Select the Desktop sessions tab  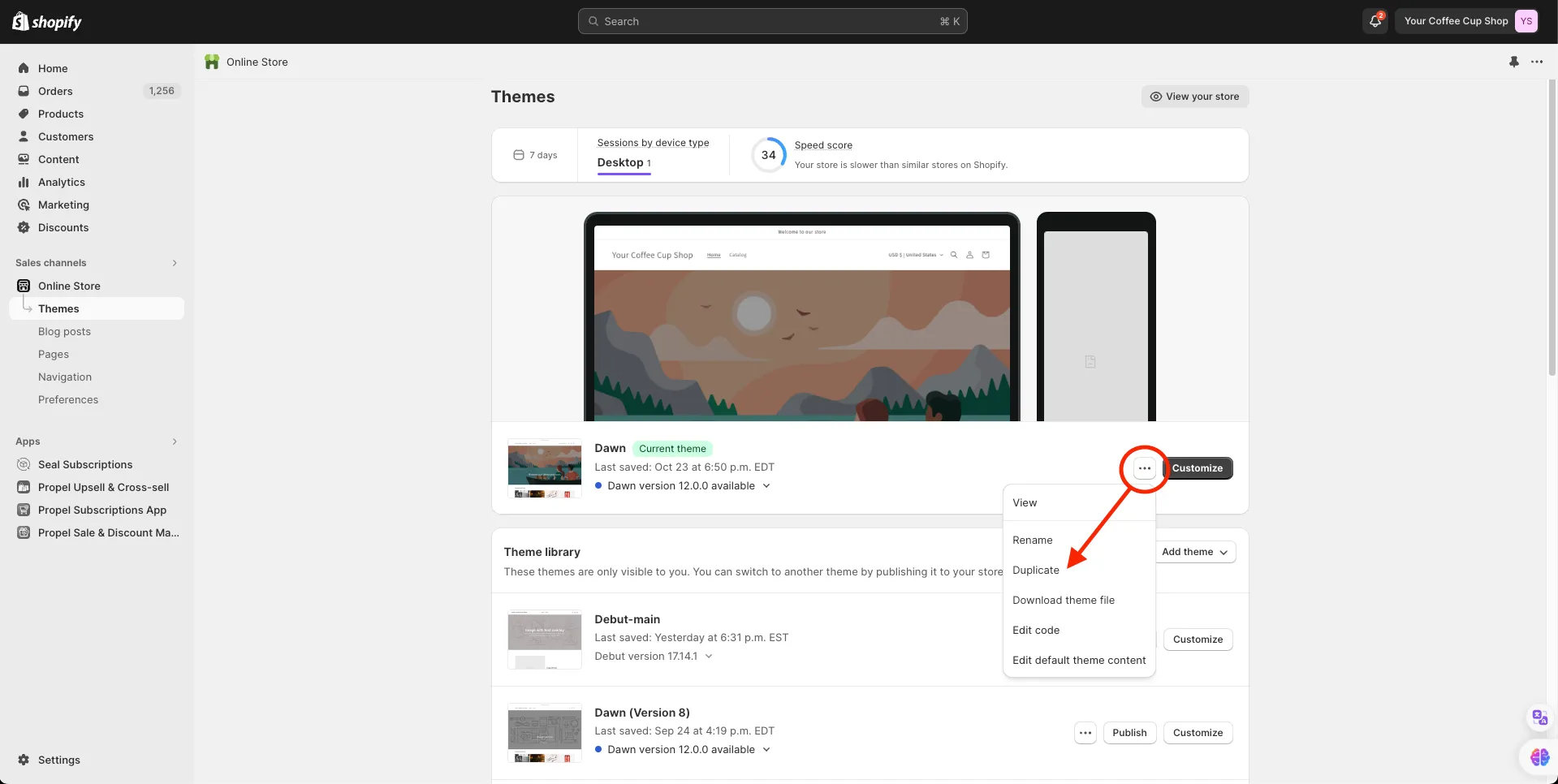(x=624, y=162)
